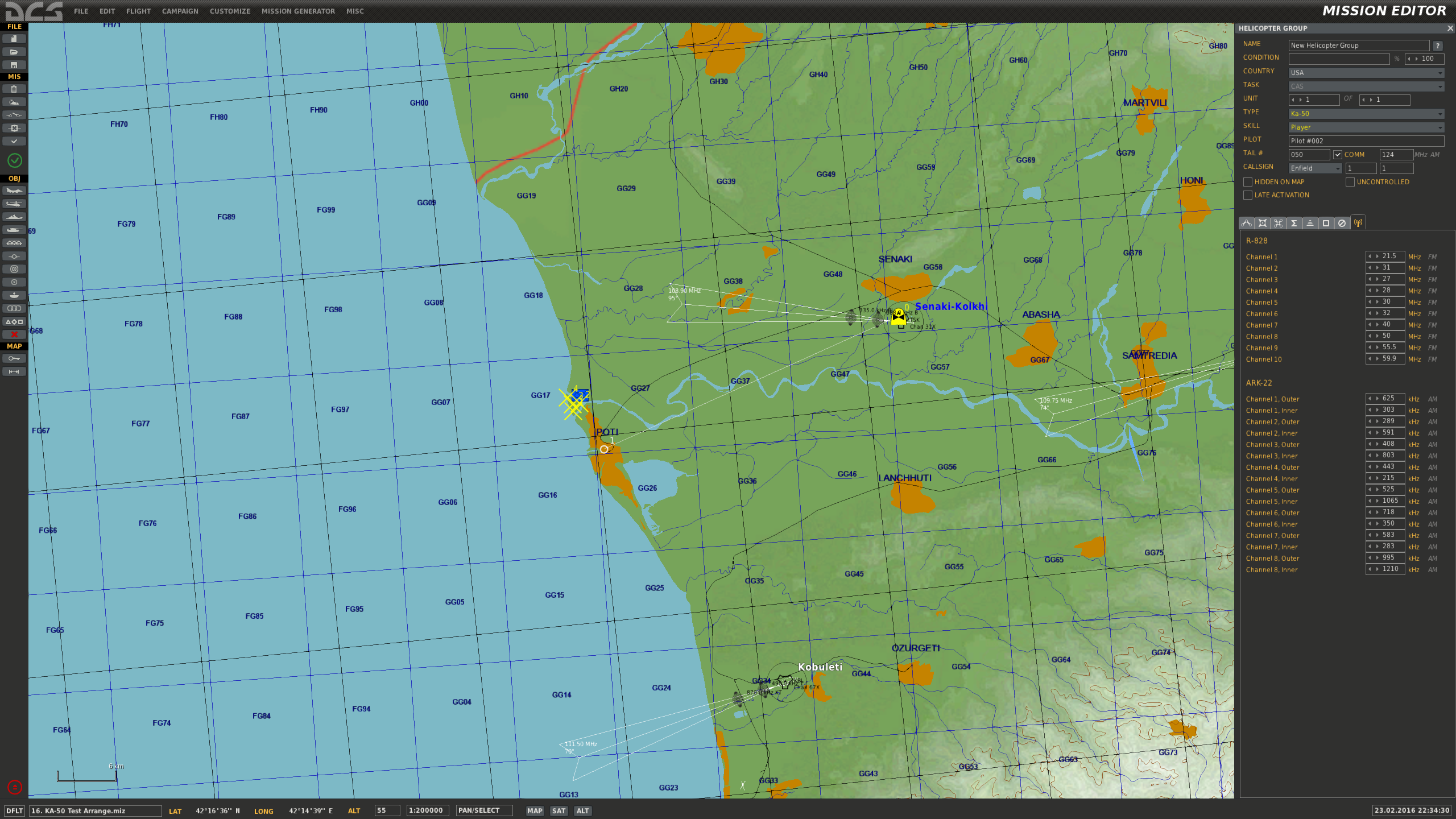Click the airplane group placement icon

click(x=14, y=191)
